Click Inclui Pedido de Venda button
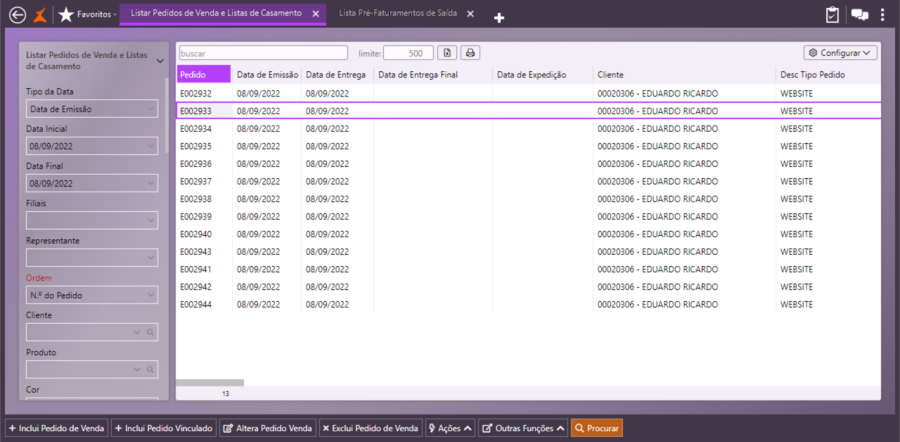The height and width of the screenshot is (442, 900). click(56, 428)
